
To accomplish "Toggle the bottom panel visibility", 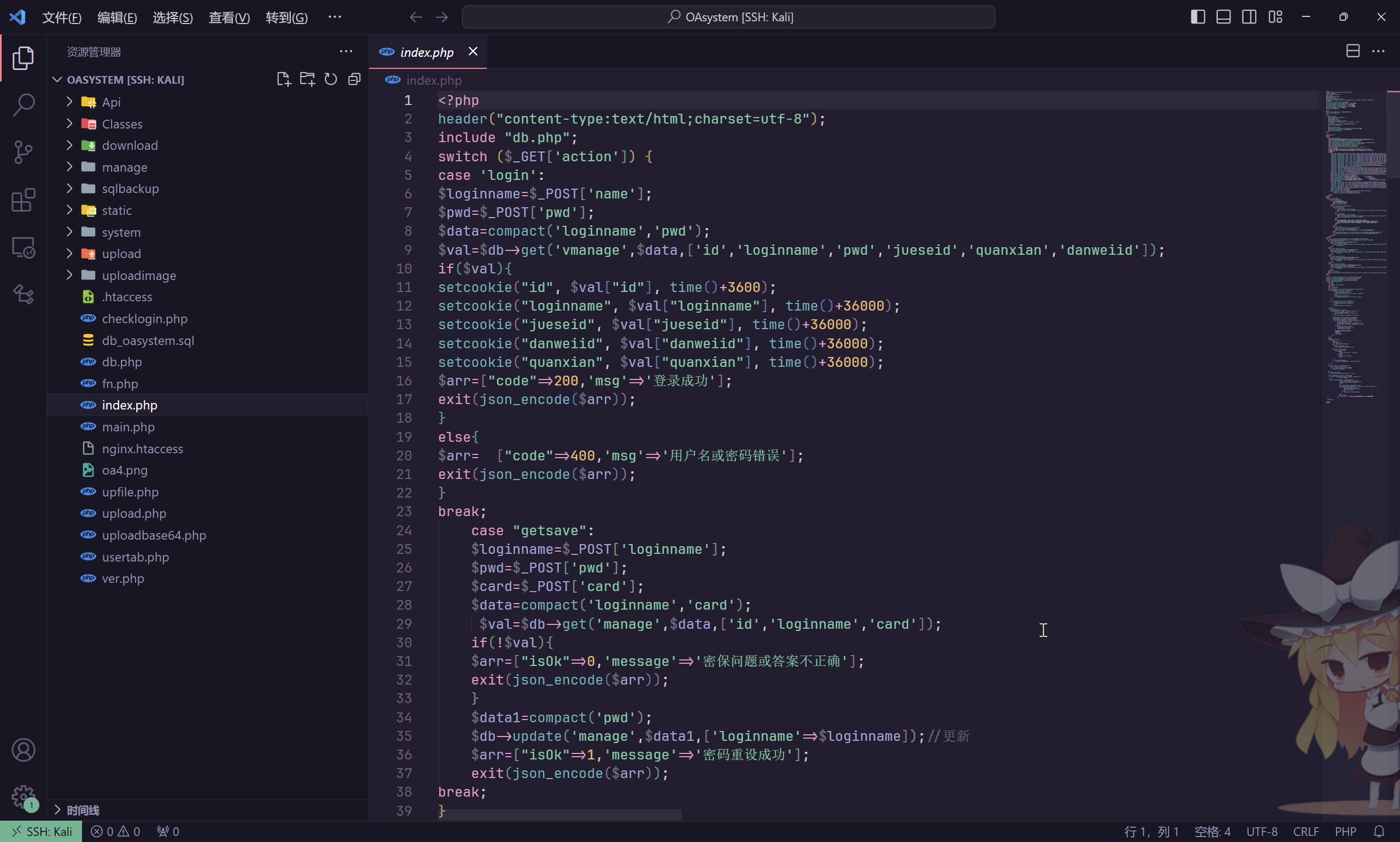I will tap(1223, 17).
